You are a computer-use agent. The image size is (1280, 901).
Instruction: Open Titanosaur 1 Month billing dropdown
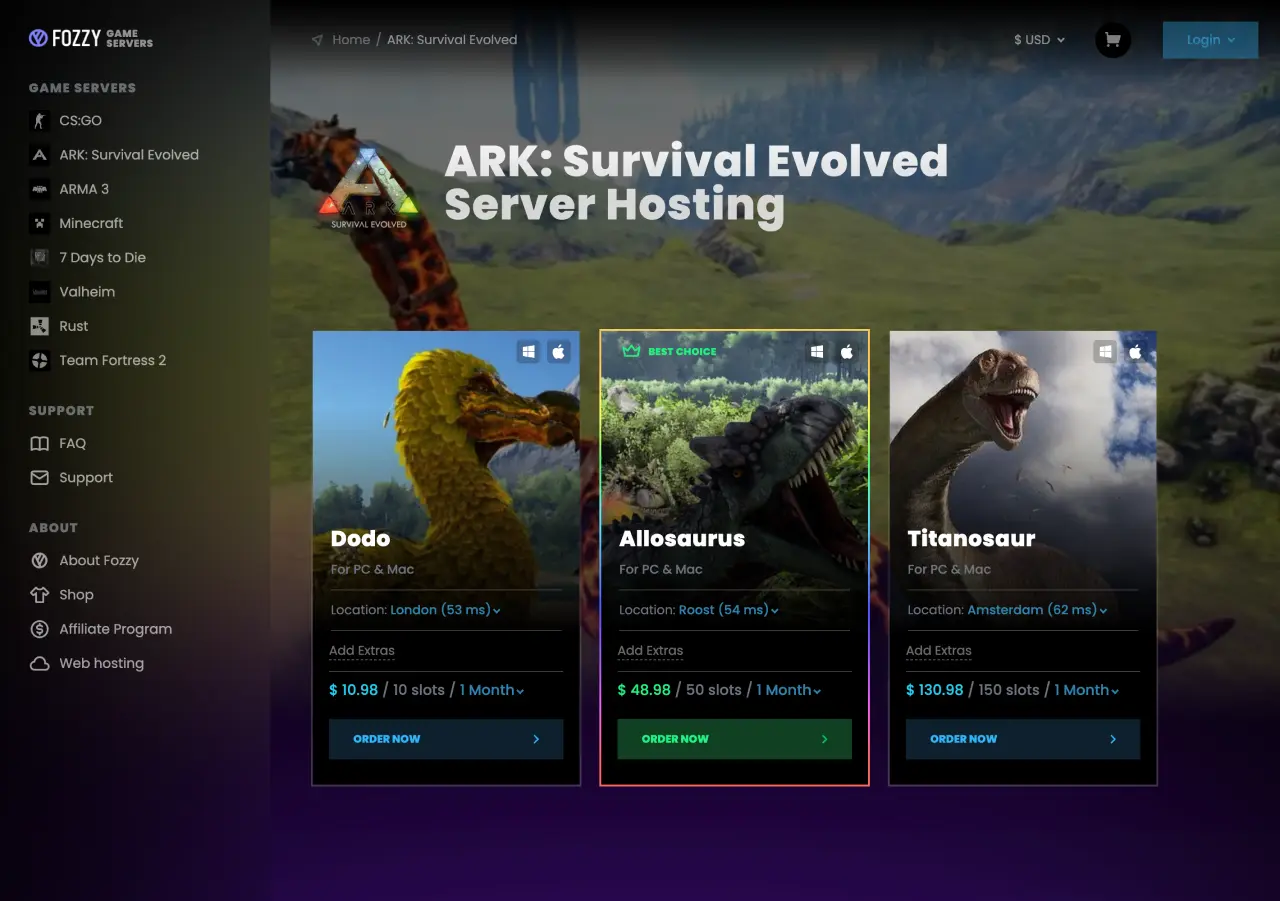(1086, 690)
